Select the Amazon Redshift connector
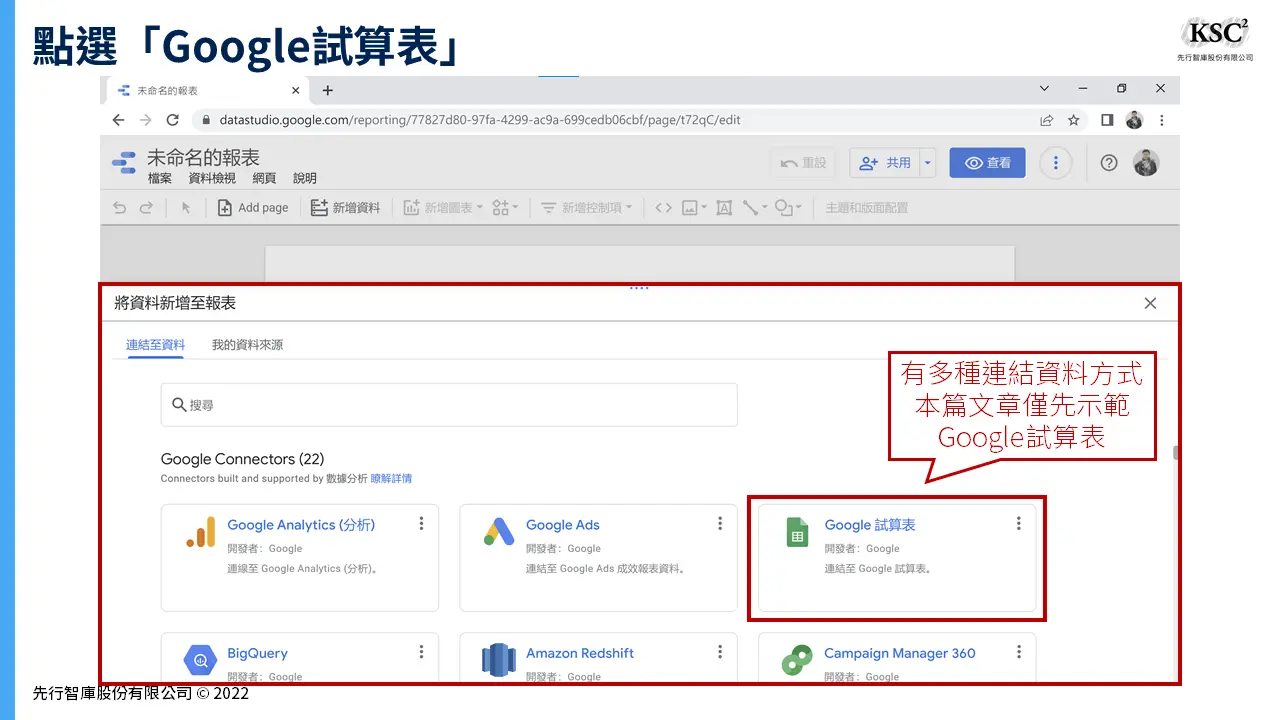Screen dimensions: 1280x720 tap(598, 657)
